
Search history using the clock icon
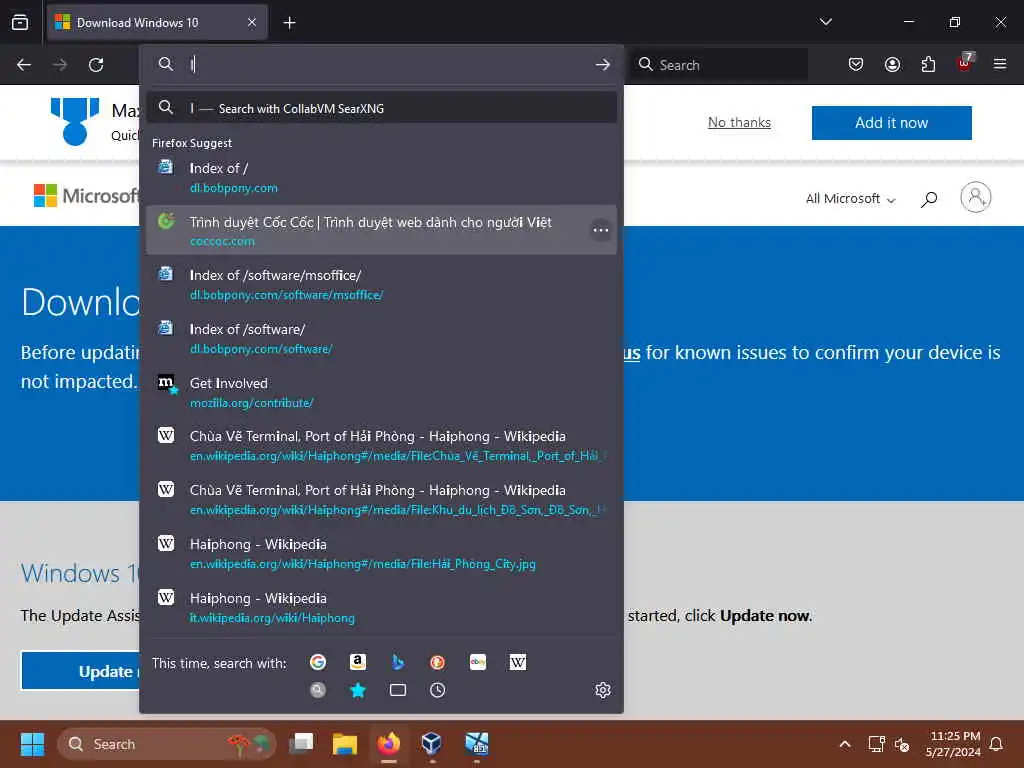(x=438, y=690)
